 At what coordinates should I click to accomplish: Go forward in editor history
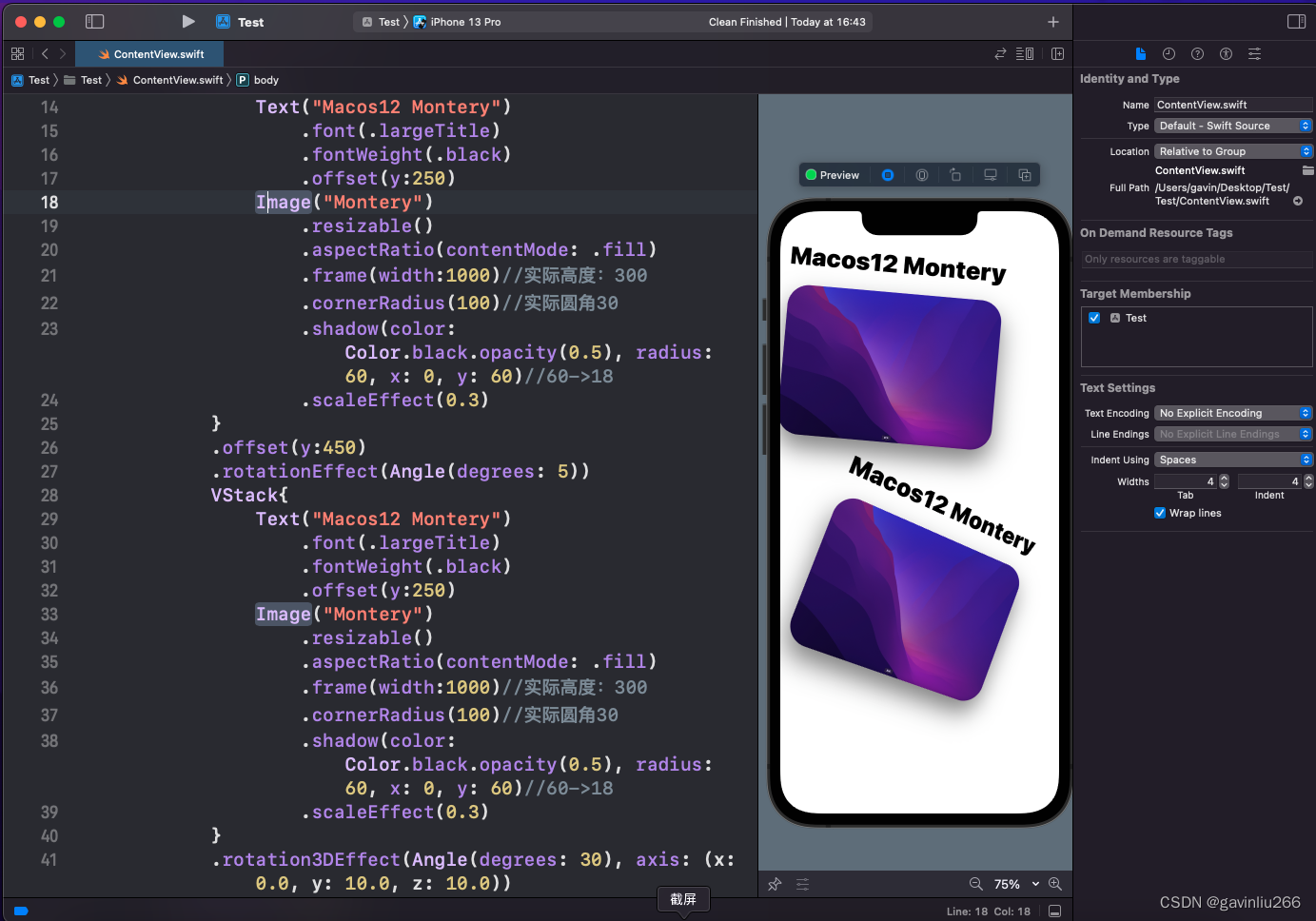[63, 54]
